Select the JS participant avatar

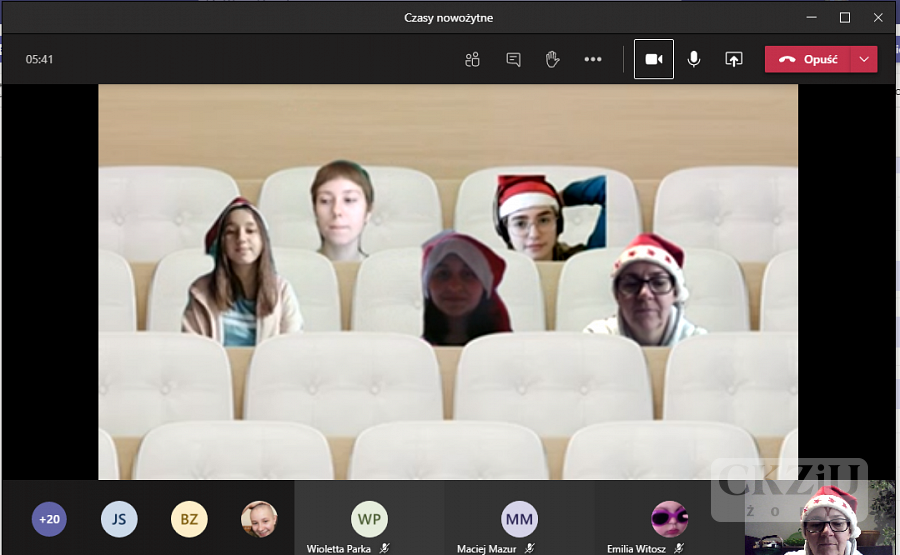pyautogui.click(x=119, y=519)
